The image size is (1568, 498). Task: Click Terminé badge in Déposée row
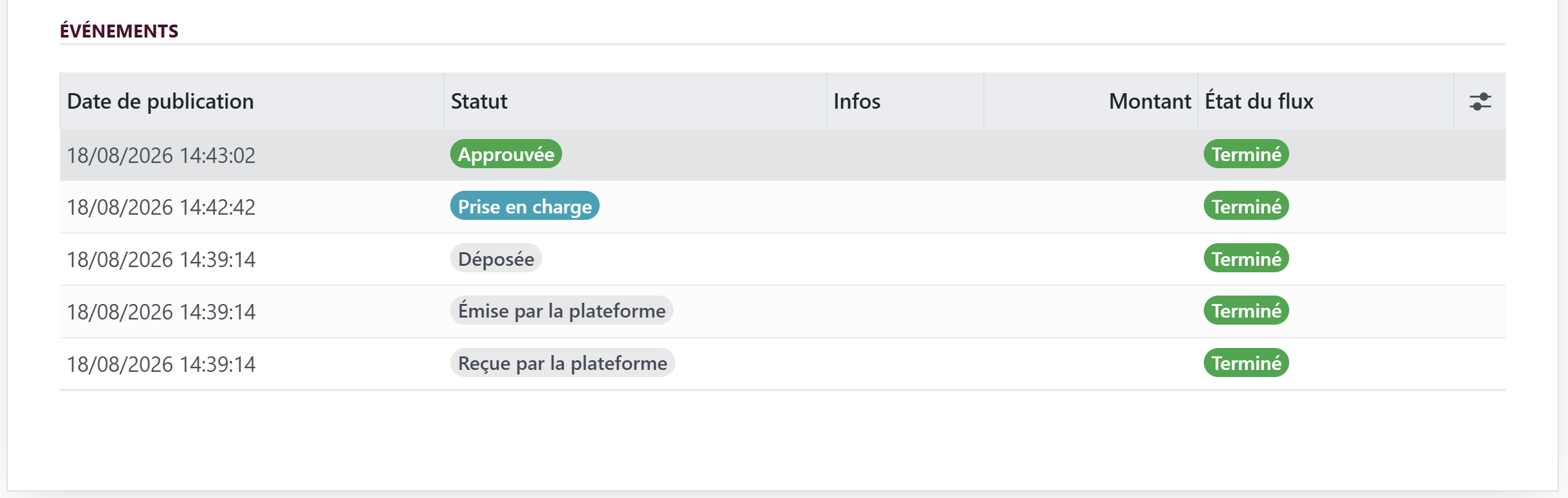pos(1247,259)
